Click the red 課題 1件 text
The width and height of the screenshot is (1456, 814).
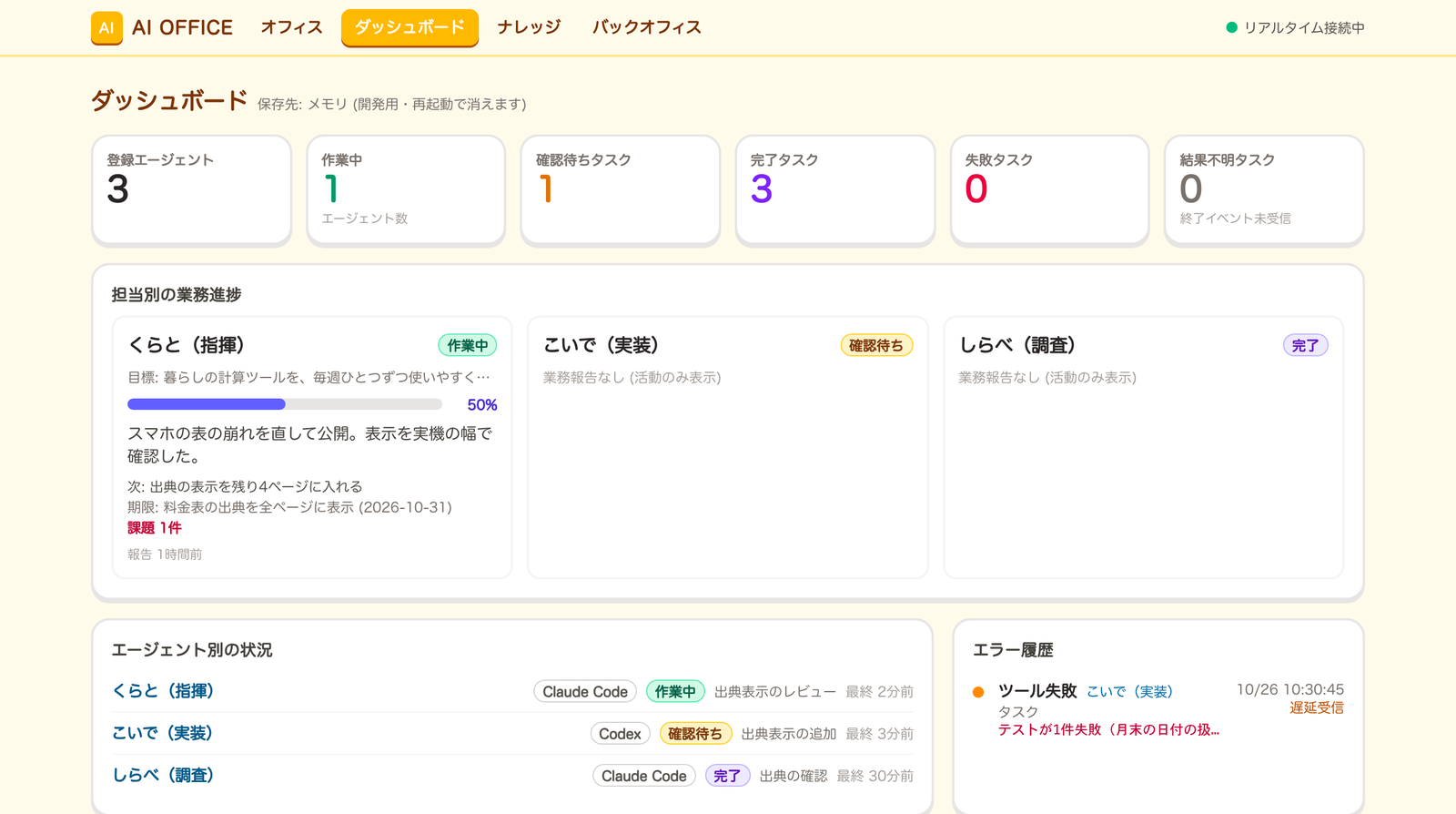[x=155, y=528]
